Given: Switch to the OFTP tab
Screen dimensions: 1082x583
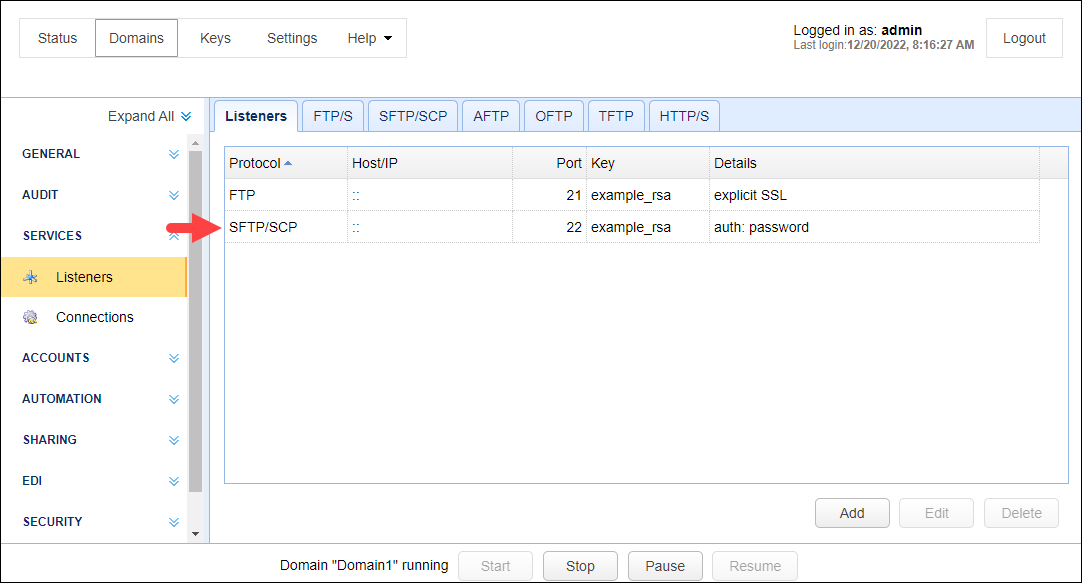Looking at the screenshot, I should 554,116.
